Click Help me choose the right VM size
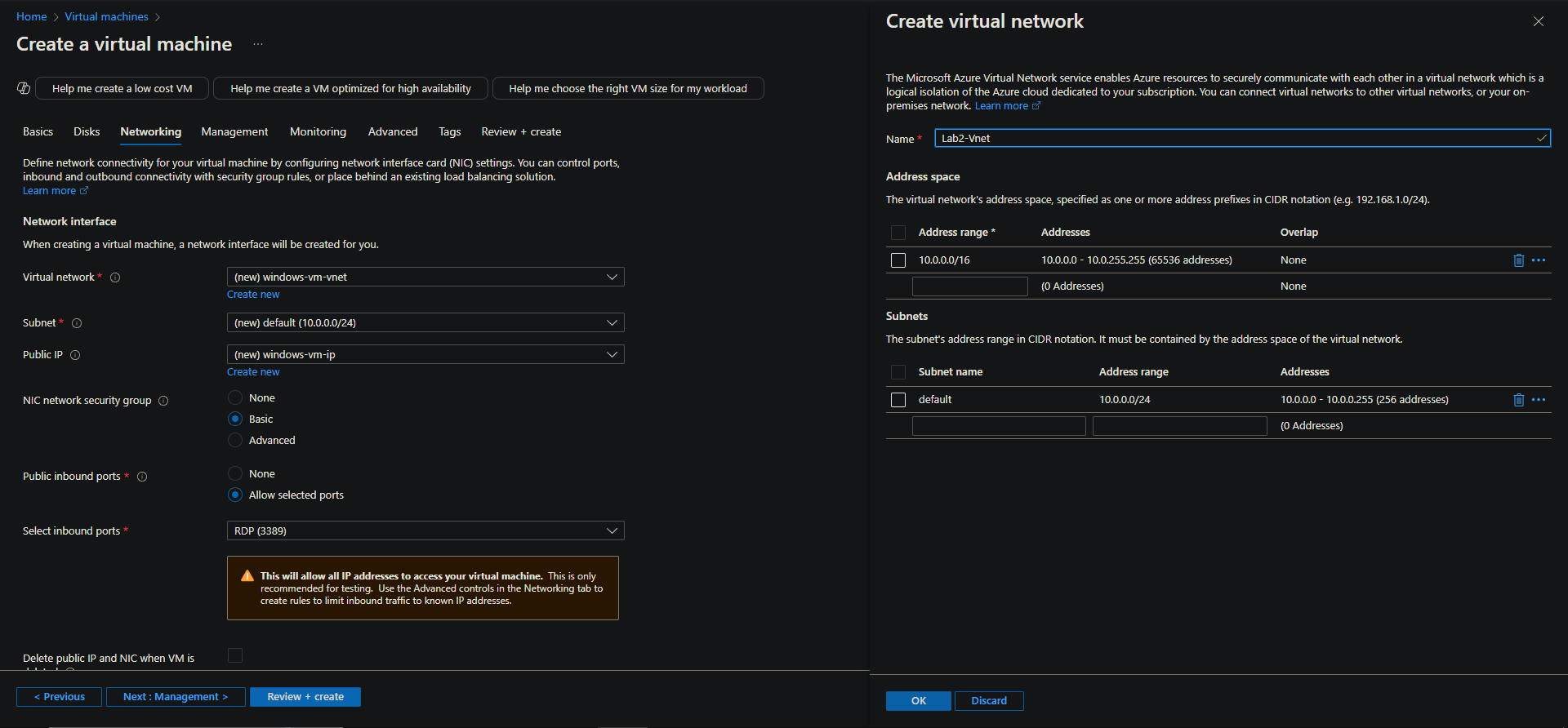The image size is (1568, 728). point(628,88)
